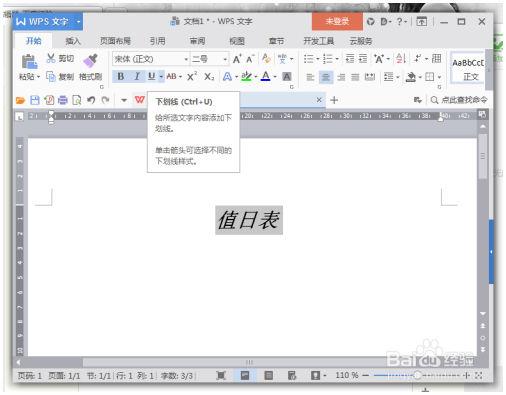Open strikethrough AB dropdown arrow
506x395 pixels.
pyautogui.click(x=180, y=77)
